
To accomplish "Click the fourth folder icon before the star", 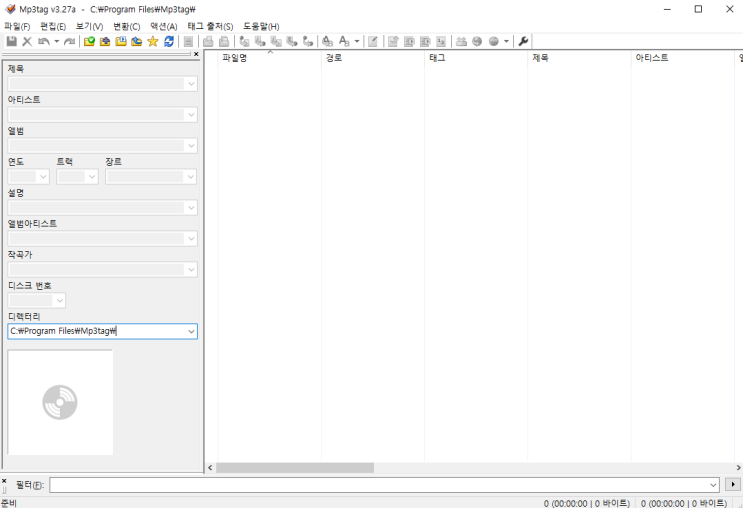I will pyautogui.click(x=136, y=41).
